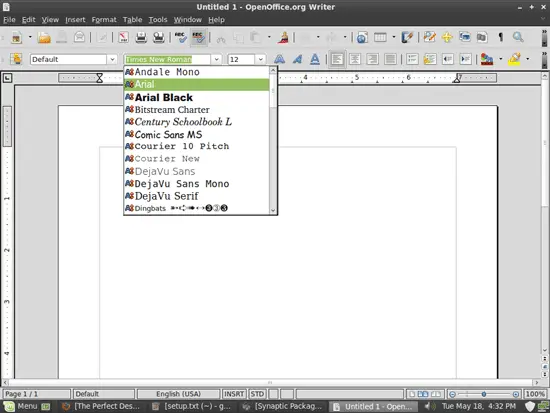Open the Format menu
This screenshot has height=413, width=550.
104,20
